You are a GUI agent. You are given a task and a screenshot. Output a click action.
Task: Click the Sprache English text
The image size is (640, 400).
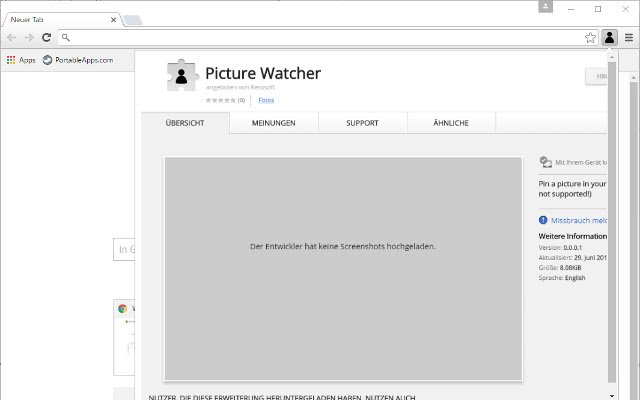click(562, 278)
